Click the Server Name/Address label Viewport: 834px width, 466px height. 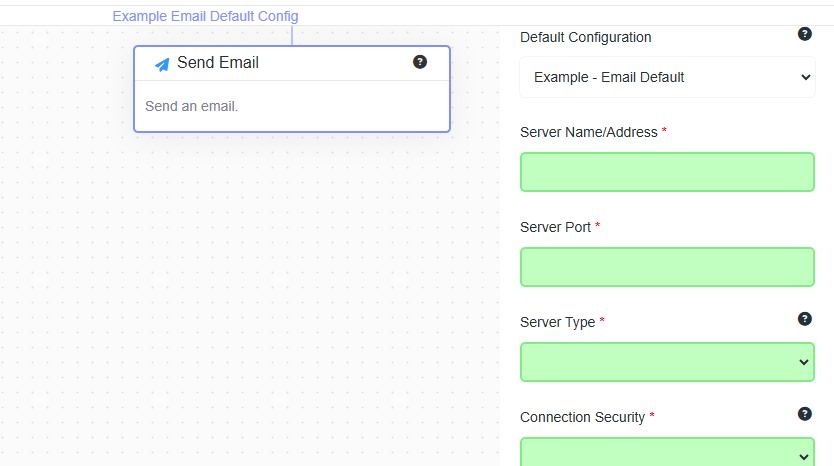pos(589,132)
